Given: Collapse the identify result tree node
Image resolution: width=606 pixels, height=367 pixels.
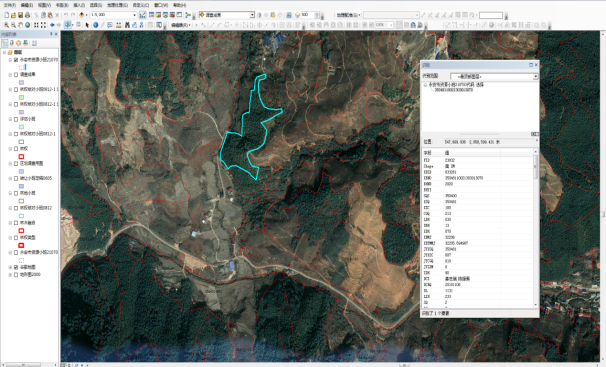Looking at the screenshot, I should click(x=425, y=85).
